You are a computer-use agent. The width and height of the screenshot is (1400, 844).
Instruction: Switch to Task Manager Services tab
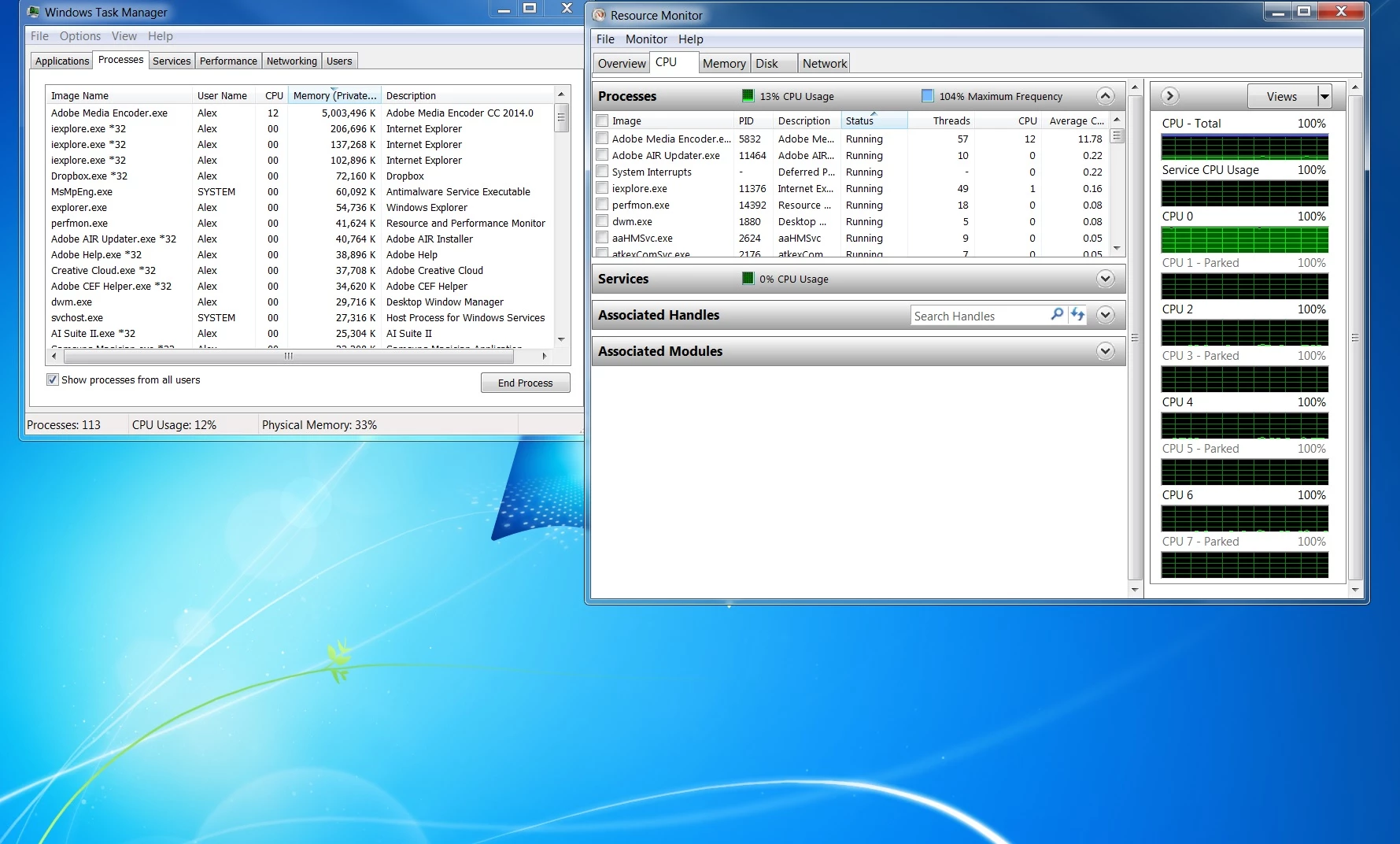click(172, 61)
